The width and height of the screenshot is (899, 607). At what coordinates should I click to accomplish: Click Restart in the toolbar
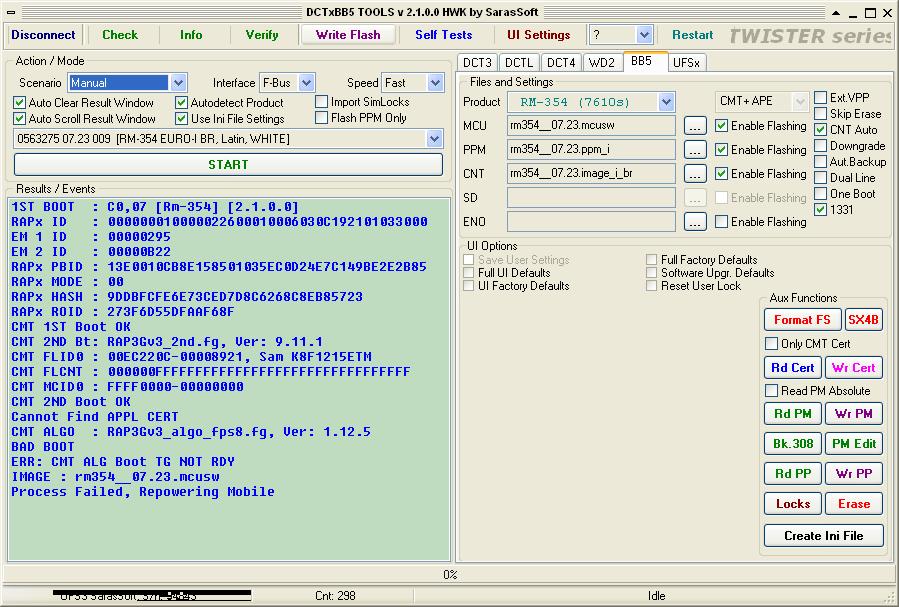[x=693, y=35]
